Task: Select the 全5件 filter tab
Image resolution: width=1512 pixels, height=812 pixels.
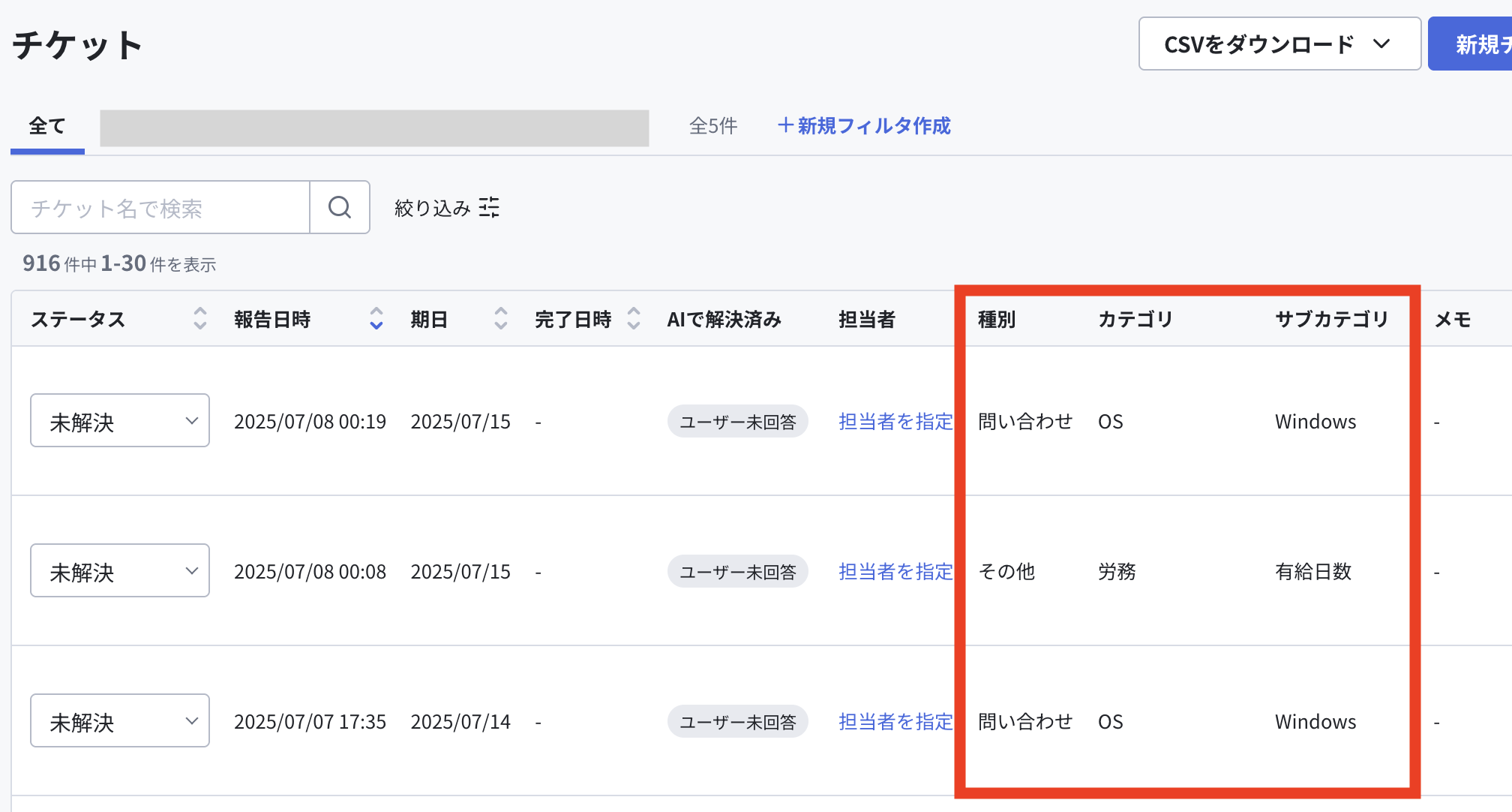Action: [x=713, y=126]
